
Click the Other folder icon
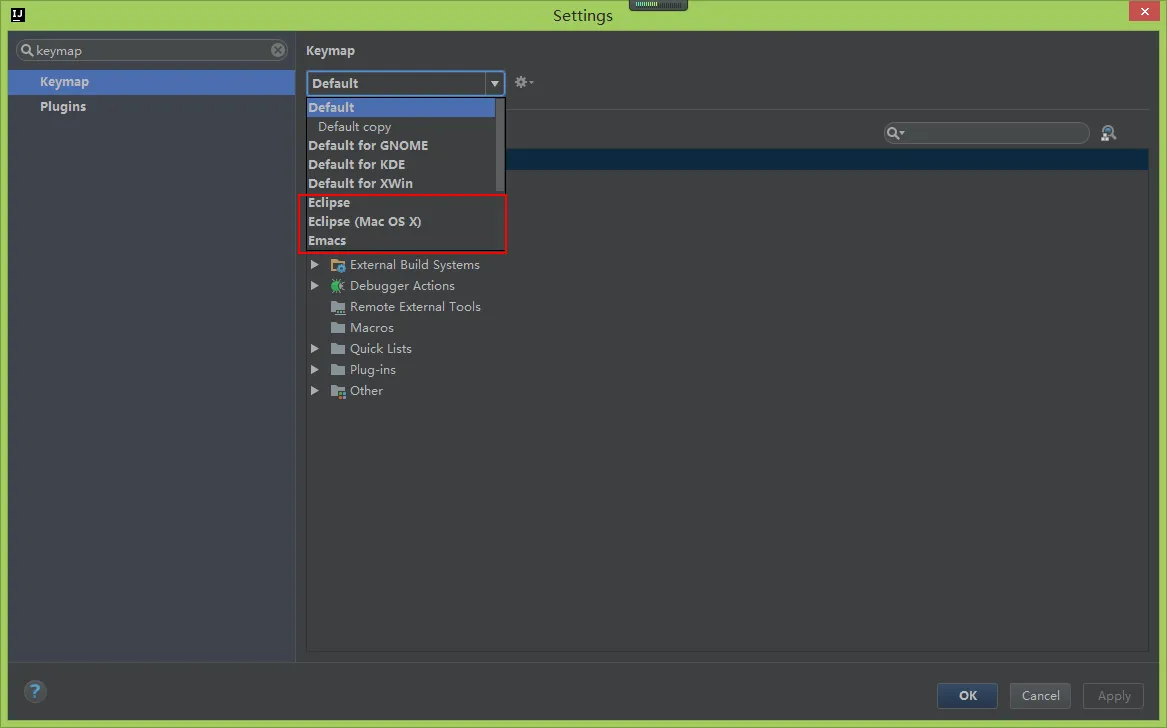(x=338, y=391)
